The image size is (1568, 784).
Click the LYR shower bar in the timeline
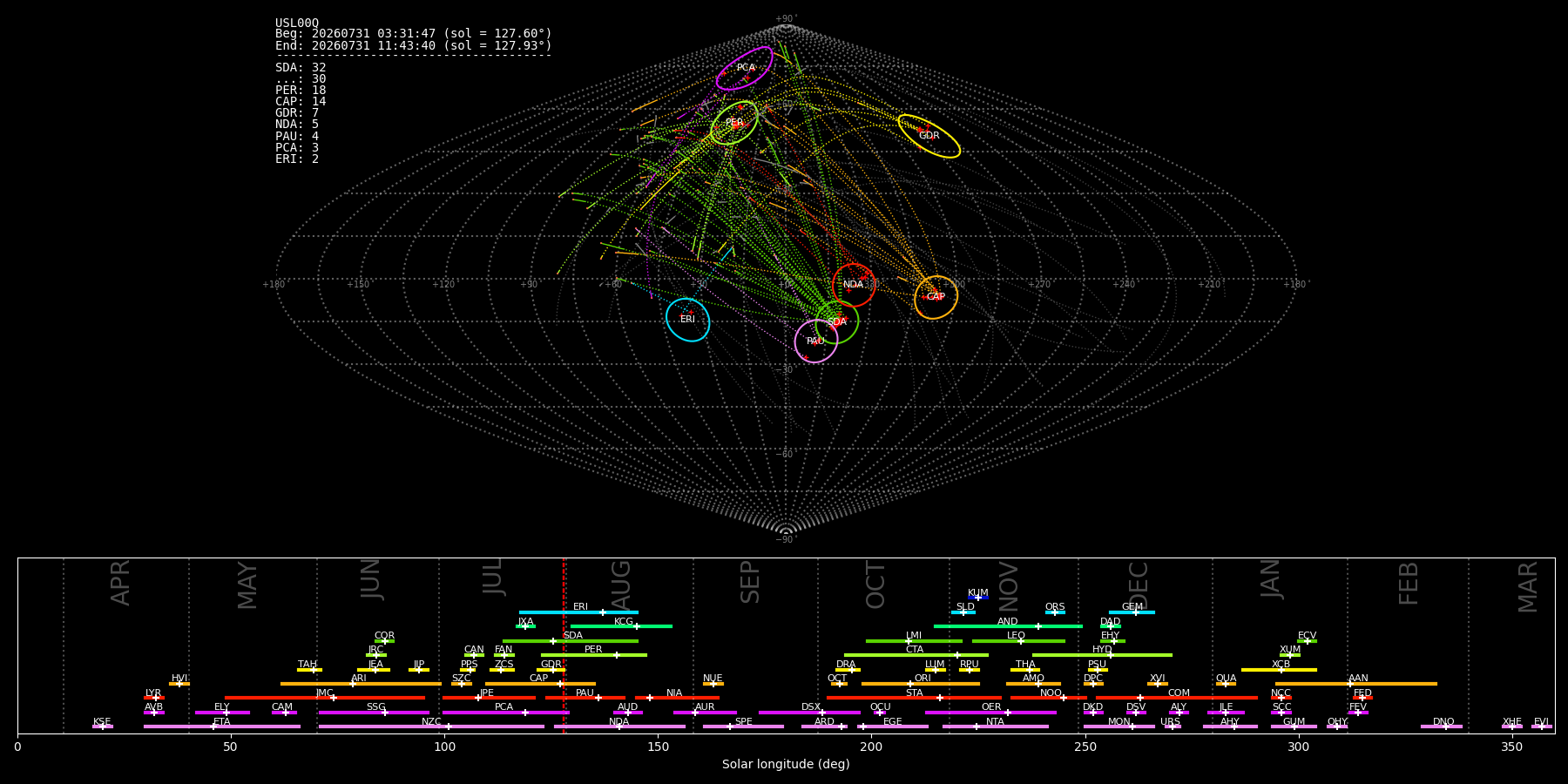tap(154, 698)
